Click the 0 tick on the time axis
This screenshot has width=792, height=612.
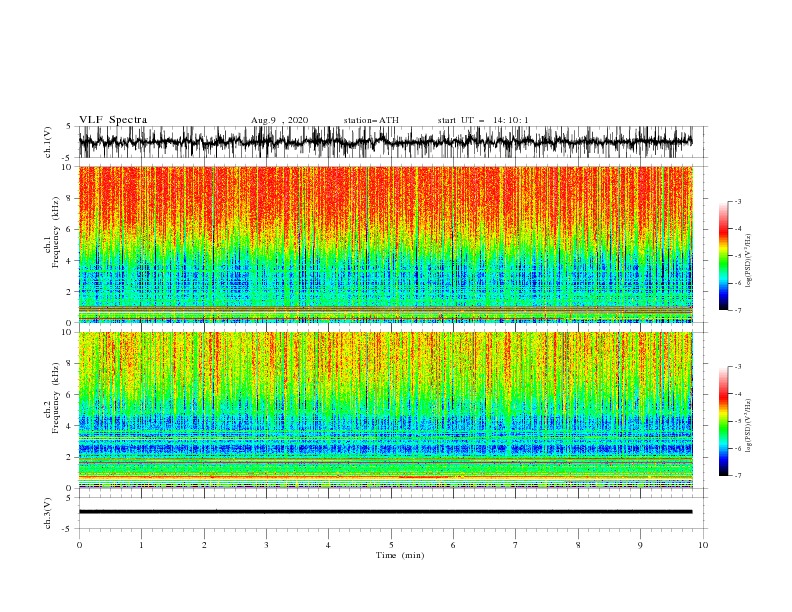(79, 545)
